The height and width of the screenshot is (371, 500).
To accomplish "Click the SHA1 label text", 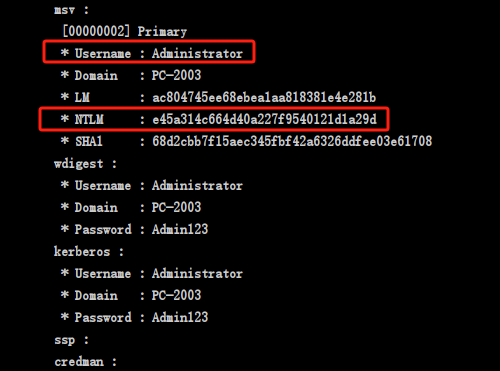I will 88,141.
